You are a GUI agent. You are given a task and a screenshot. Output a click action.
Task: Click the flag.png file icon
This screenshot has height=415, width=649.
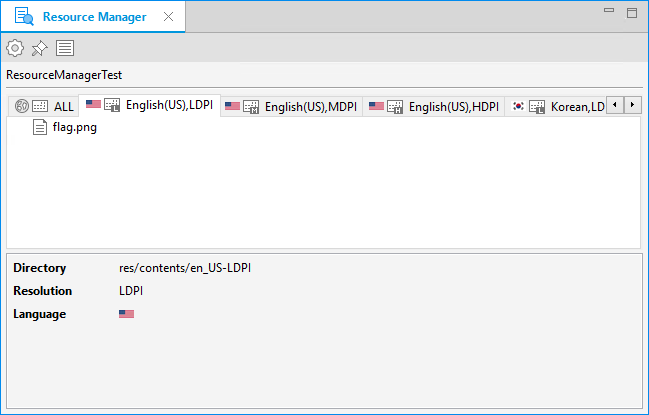point(40,127)
